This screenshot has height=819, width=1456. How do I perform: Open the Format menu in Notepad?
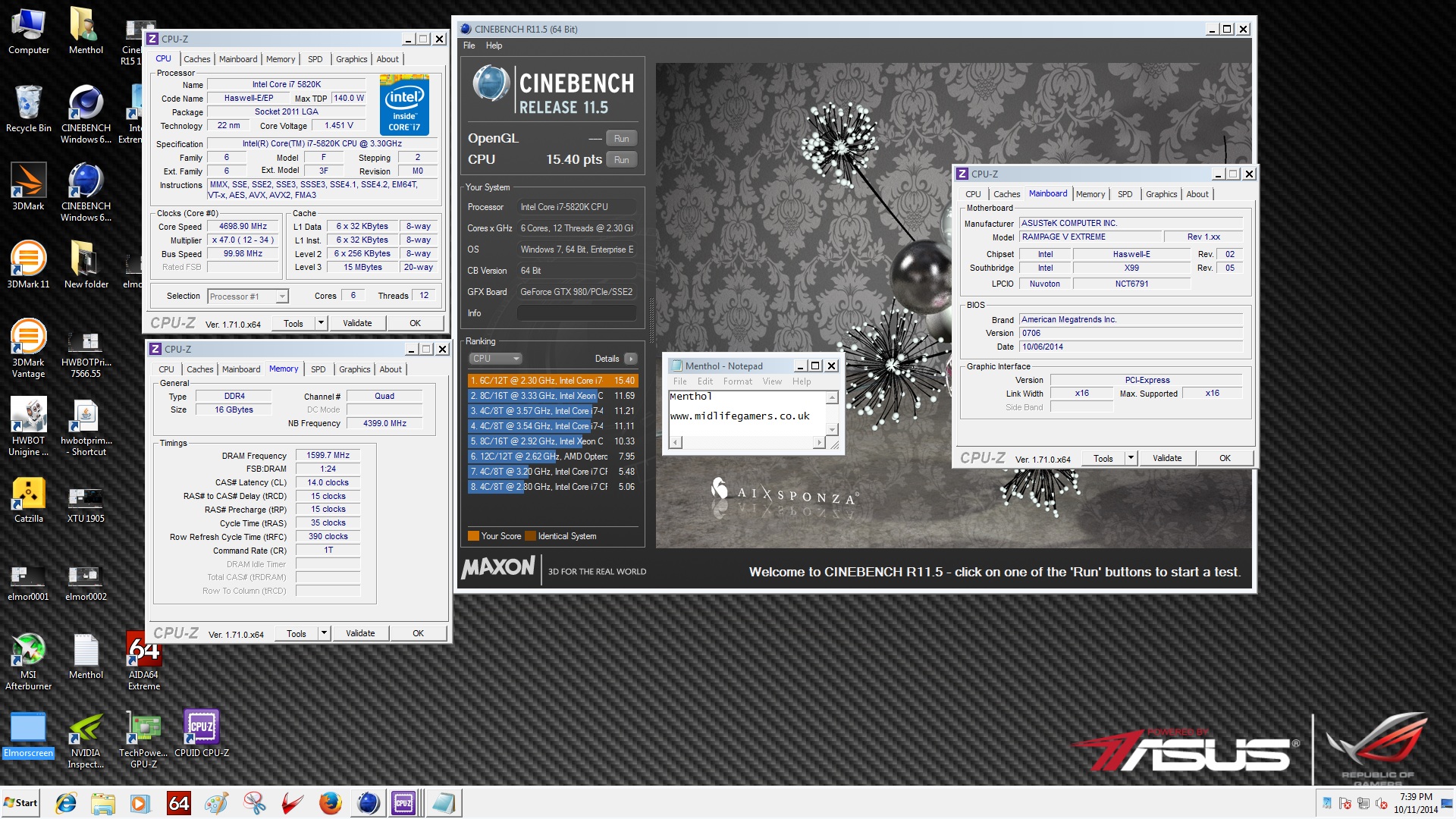point(737,381)
